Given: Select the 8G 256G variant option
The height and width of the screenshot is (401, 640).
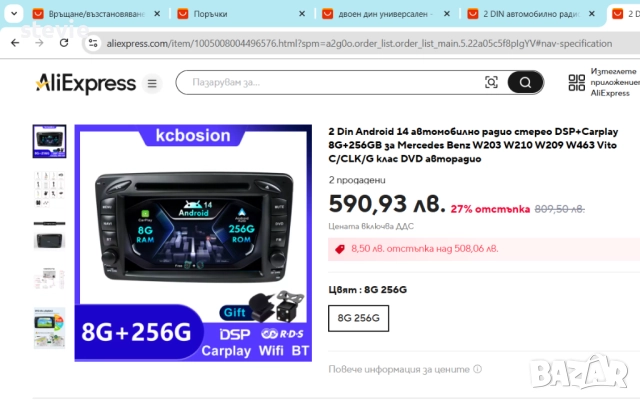Looking at the screenshot, I should [358, 318].
